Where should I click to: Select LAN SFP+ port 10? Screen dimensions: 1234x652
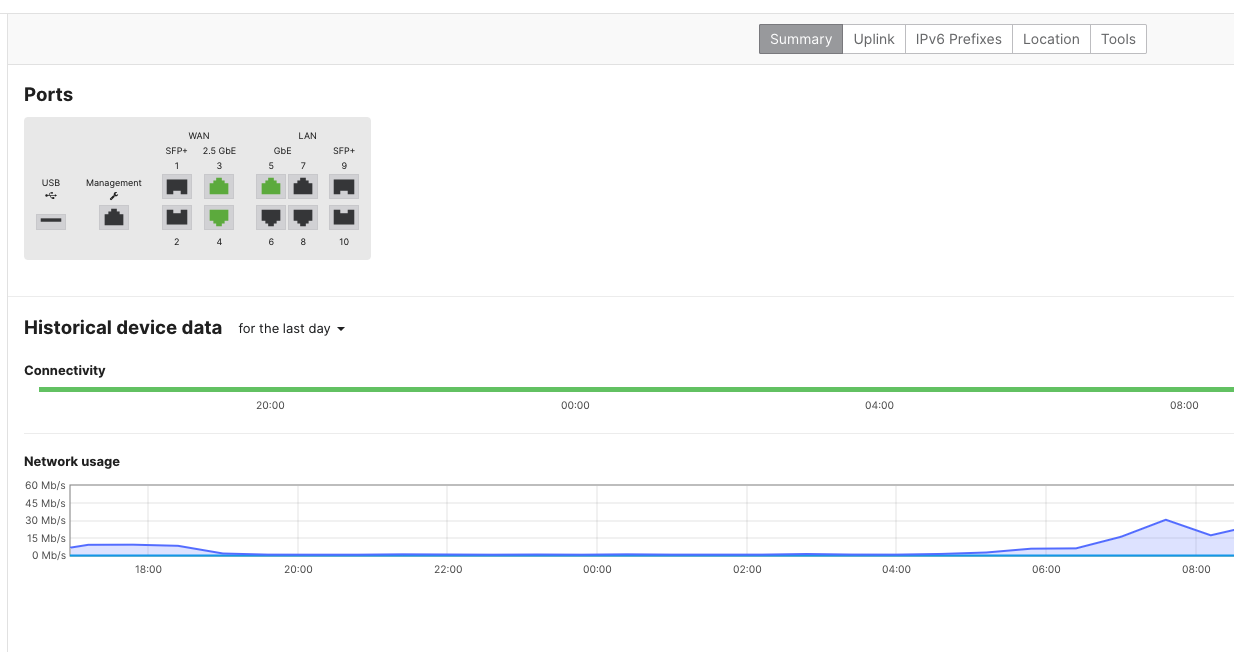pyautogui.click(x=344, y=217)
